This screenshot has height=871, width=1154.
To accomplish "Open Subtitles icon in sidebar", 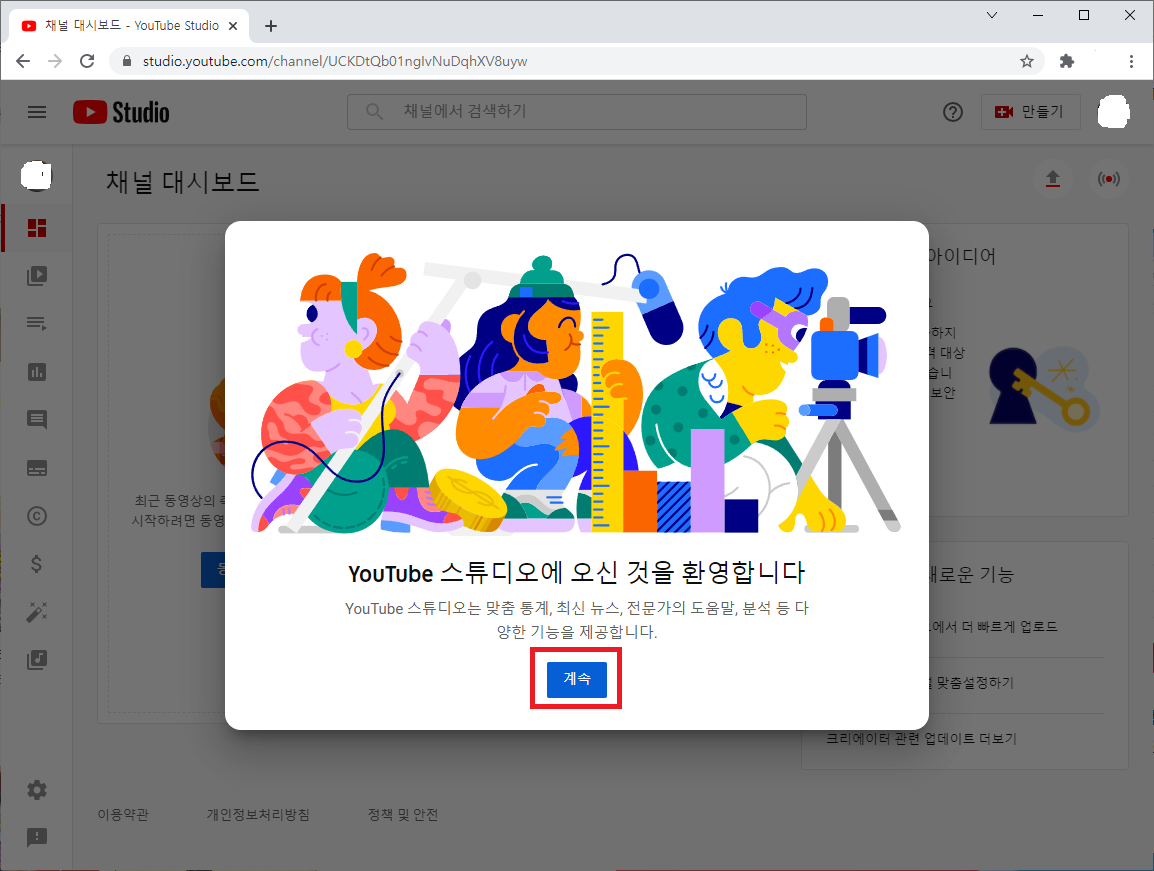I will tap(37, 468).
